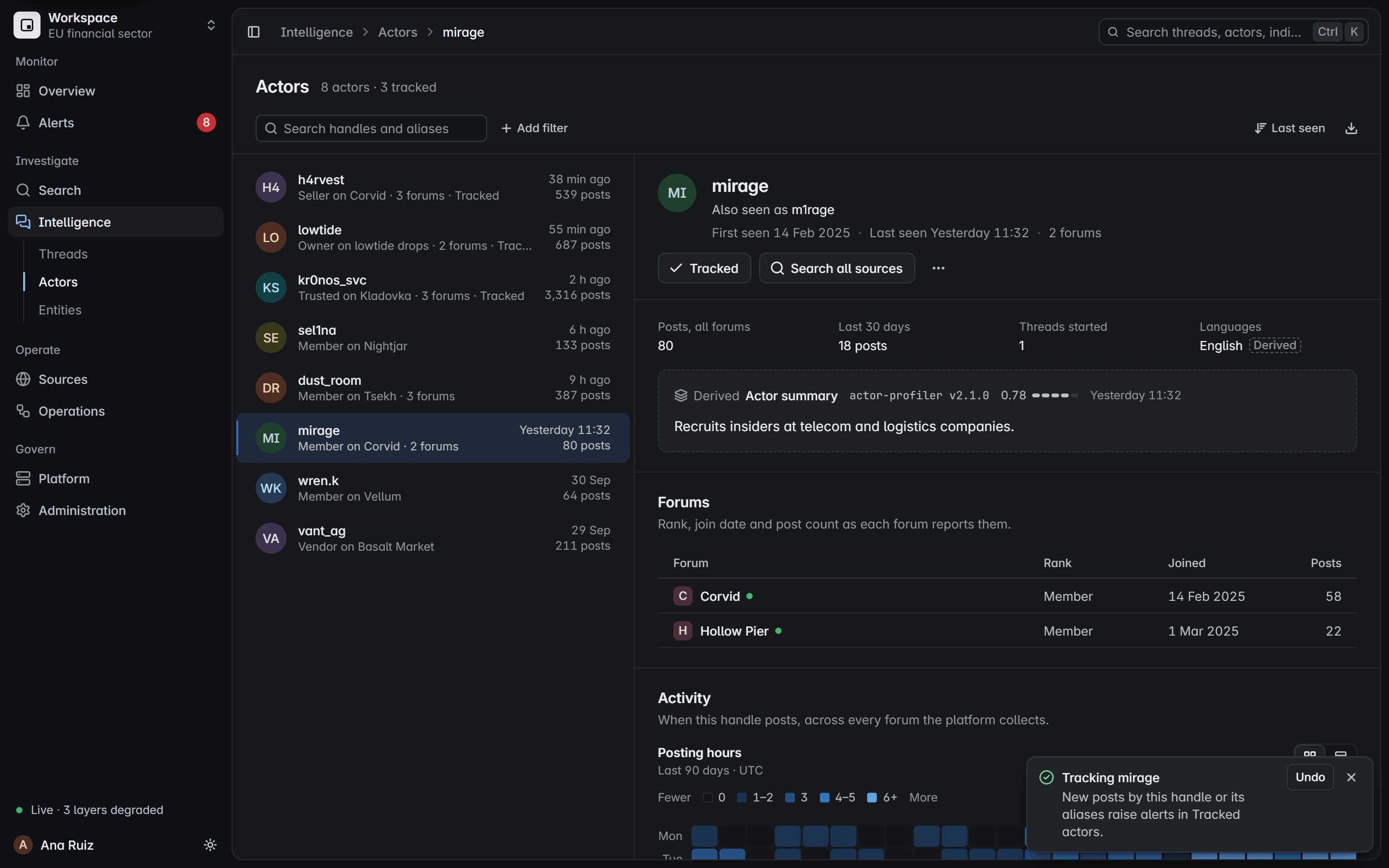
Task: Select the wren.k actor row
Action: pyautogui.click(x=433, y=488)
